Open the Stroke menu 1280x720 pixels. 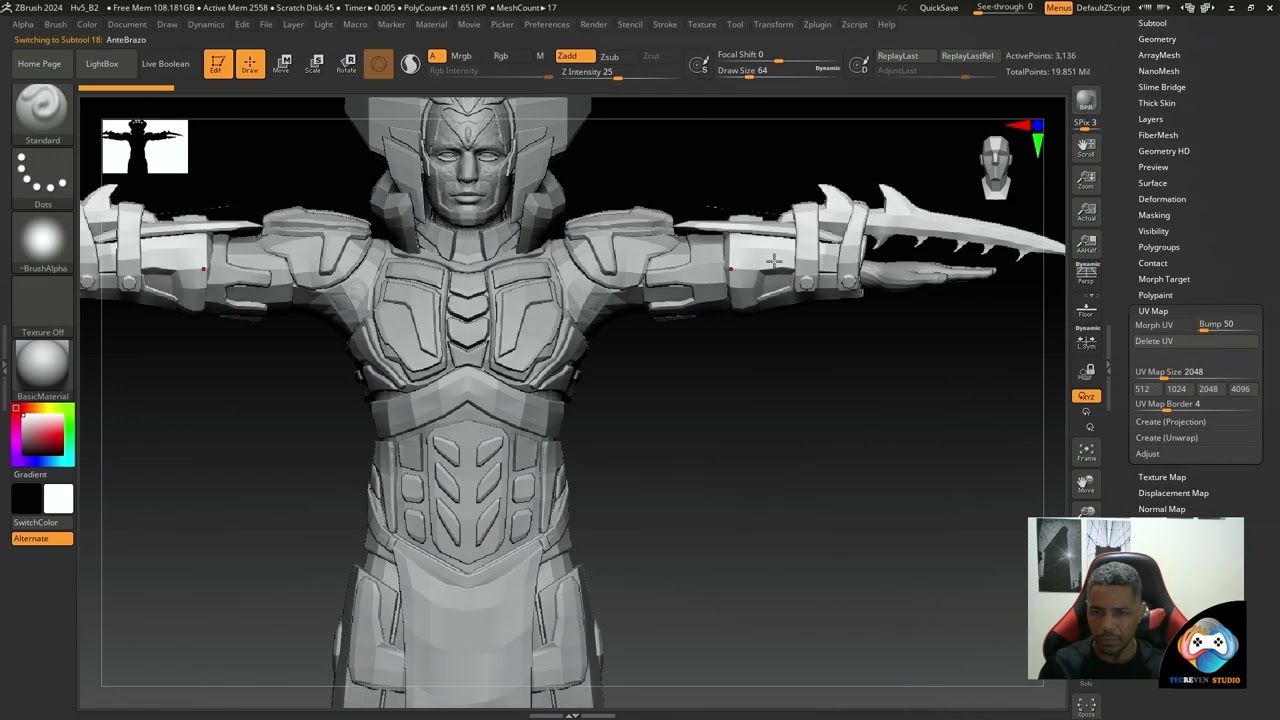pos(665,24)
